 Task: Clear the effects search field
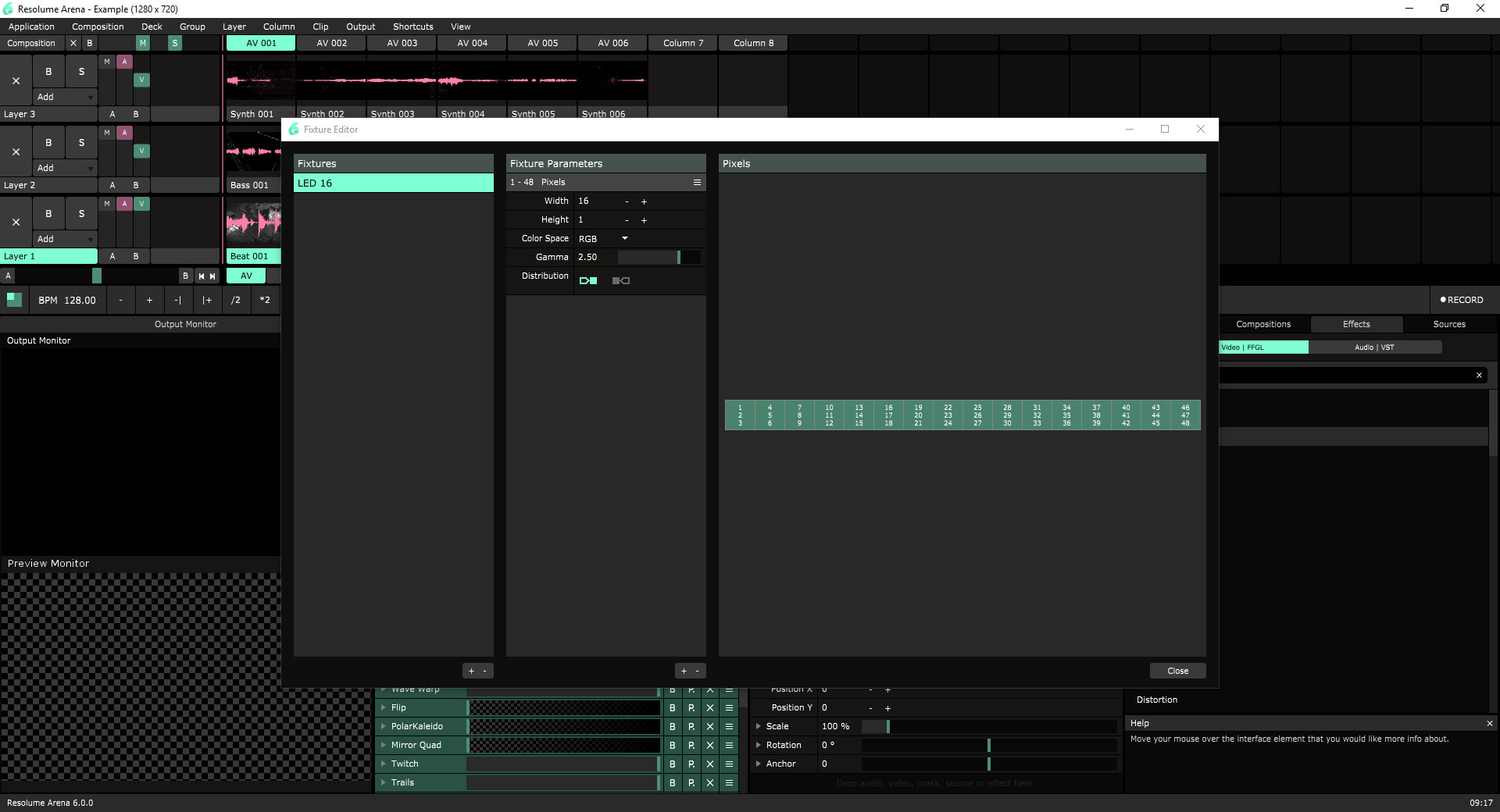coord(1479,376)
